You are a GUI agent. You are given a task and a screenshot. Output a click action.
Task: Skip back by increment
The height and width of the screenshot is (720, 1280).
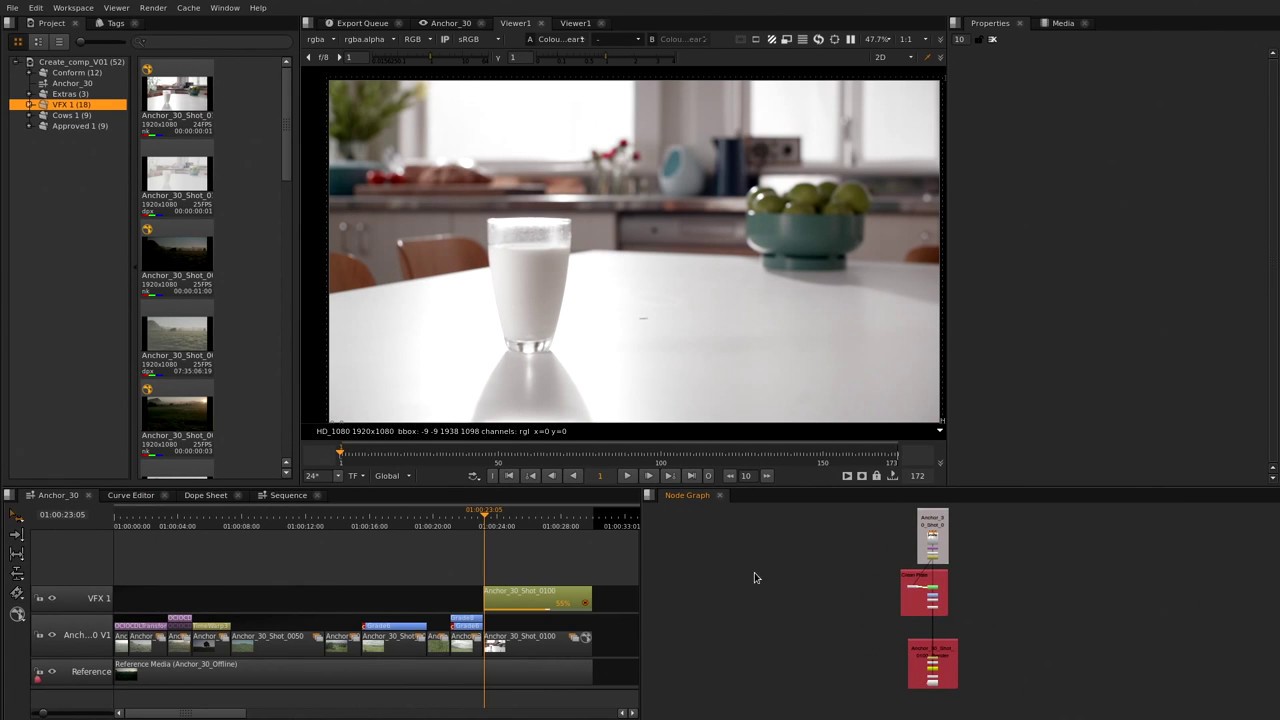(730, 476)
